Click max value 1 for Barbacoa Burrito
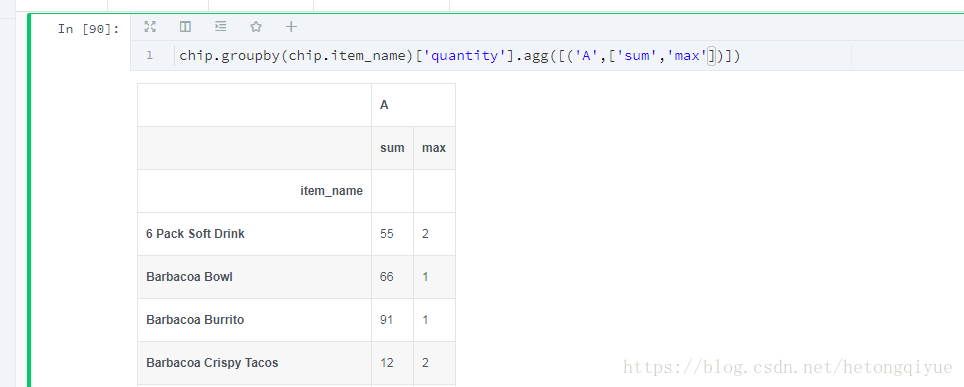The width and height of the screenshot is (964, 387). coord(425,320)
